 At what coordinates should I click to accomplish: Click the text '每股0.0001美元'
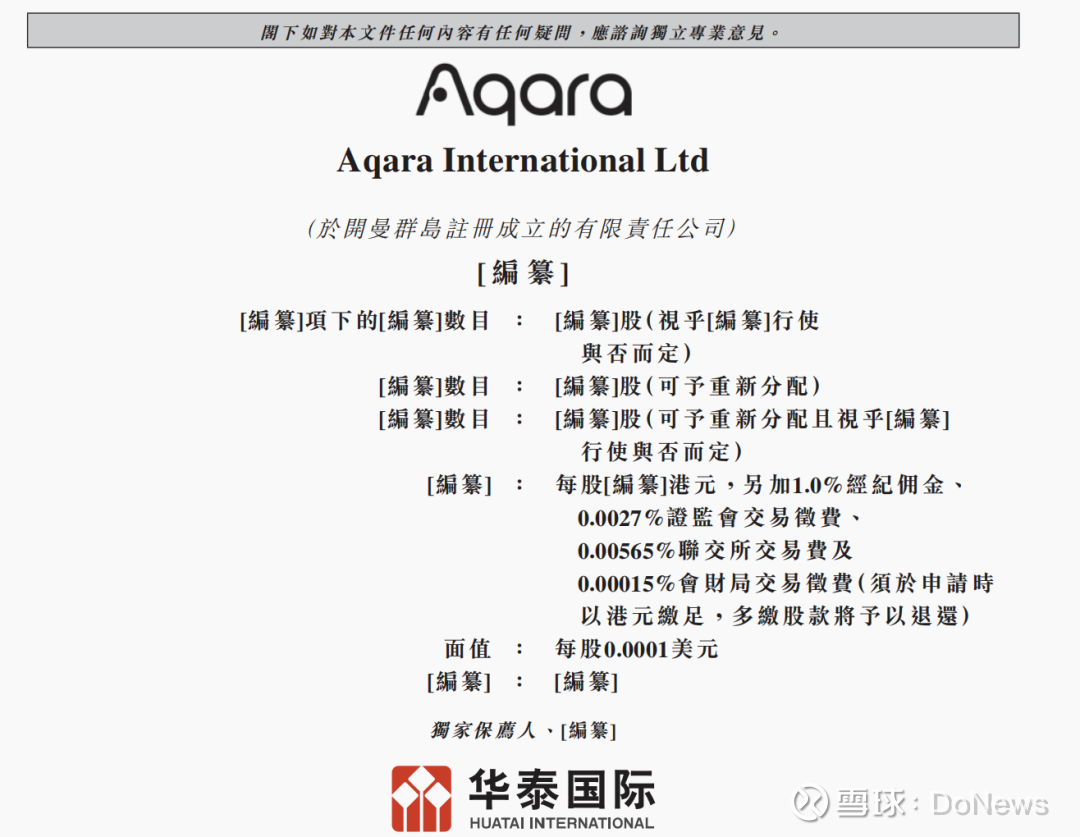point(636,649)
